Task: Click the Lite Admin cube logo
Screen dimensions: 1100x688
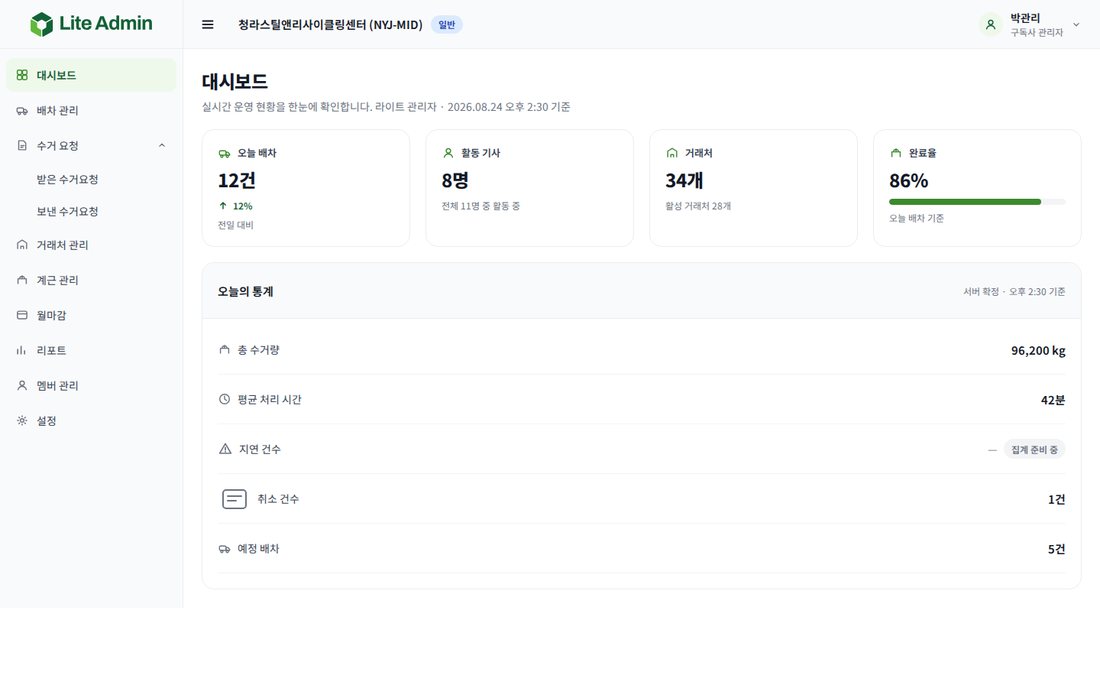Action: pyautogui.click(x=41, y=24)
